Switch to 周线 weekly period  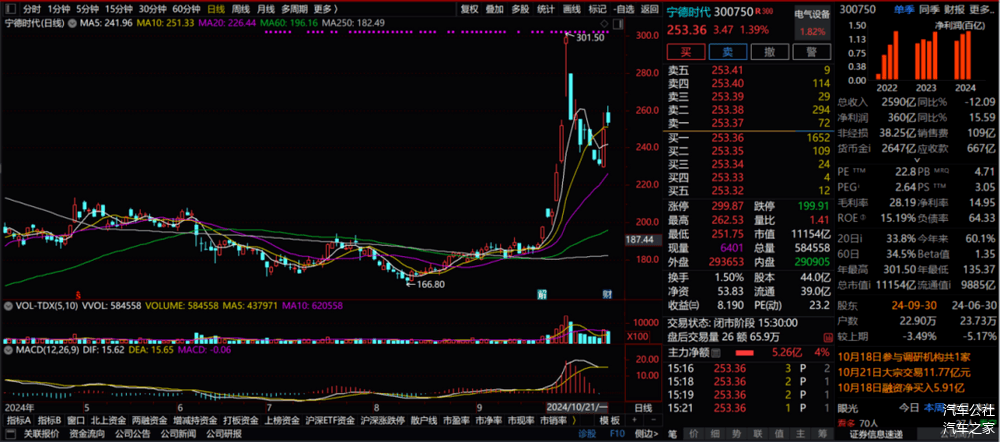click(240, 10)
